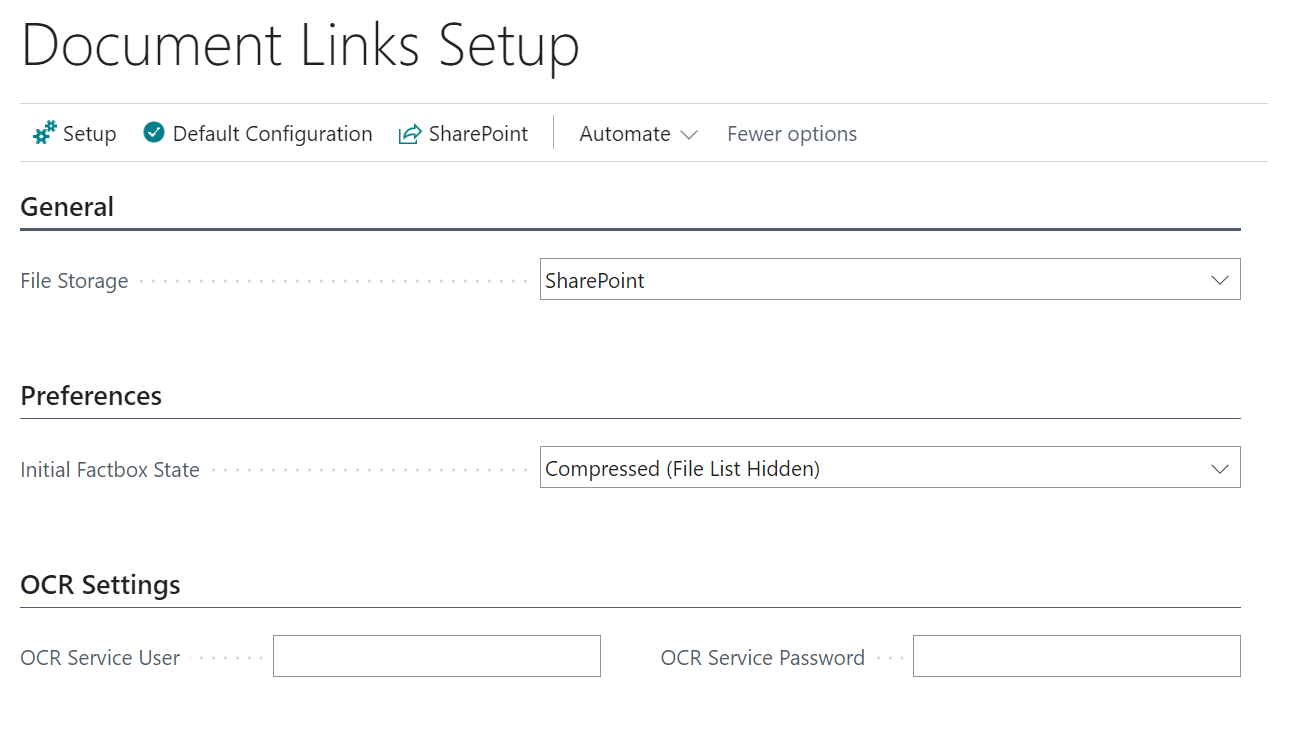Collapse the General section
1294x729 pixels.
[67, 207]
